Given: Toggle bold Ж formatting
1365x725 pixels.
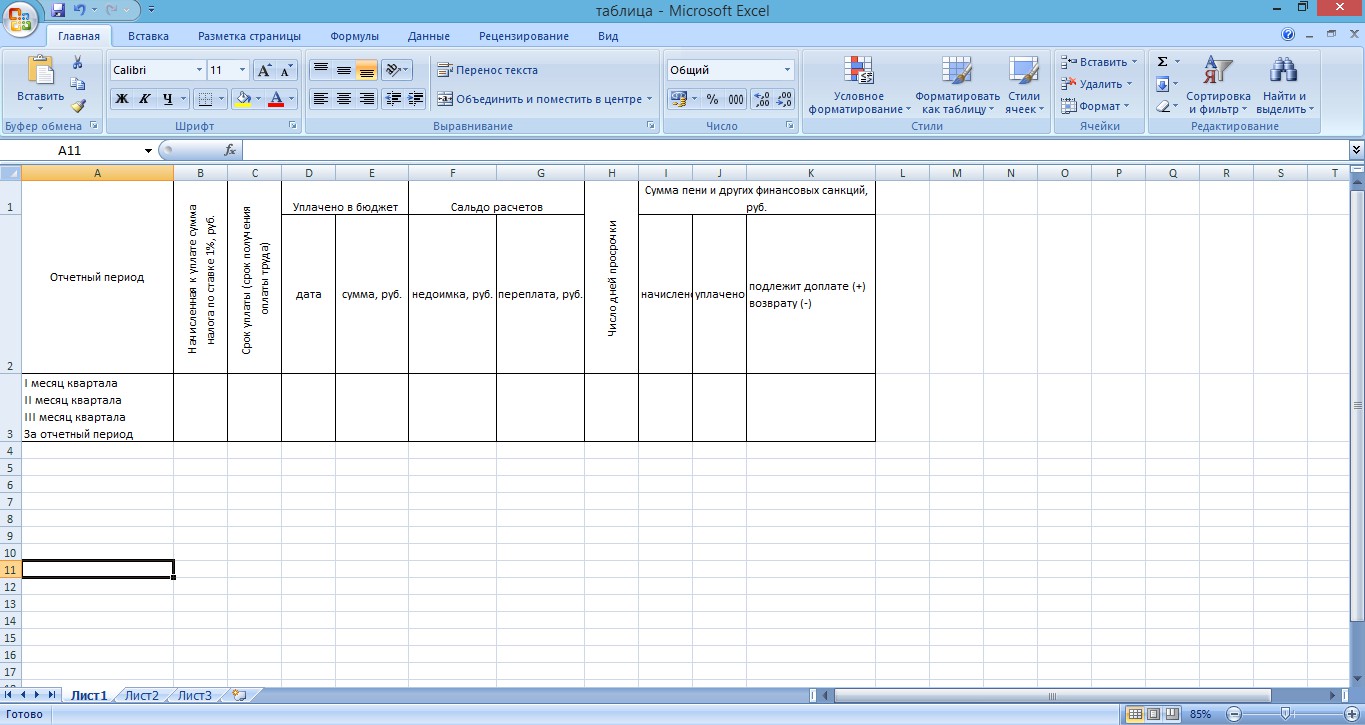Looking at the screenshot, I should pyautogui.click(x=122, y=99).
